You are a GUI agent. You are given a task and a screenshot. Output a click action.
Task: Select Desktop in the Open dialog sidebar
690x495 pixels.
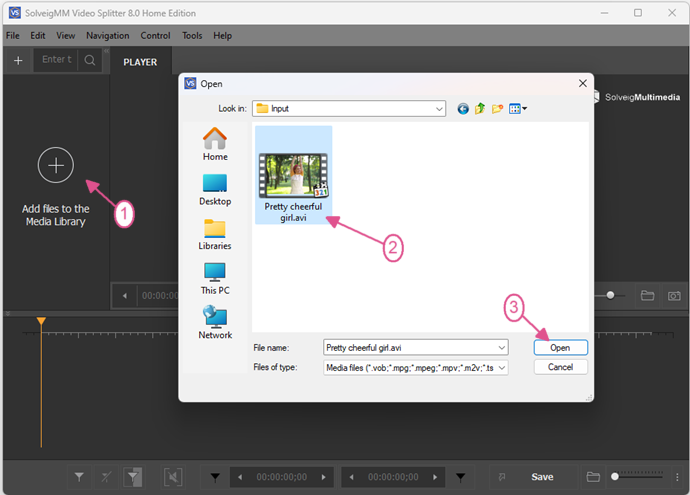tap(215, 190)
